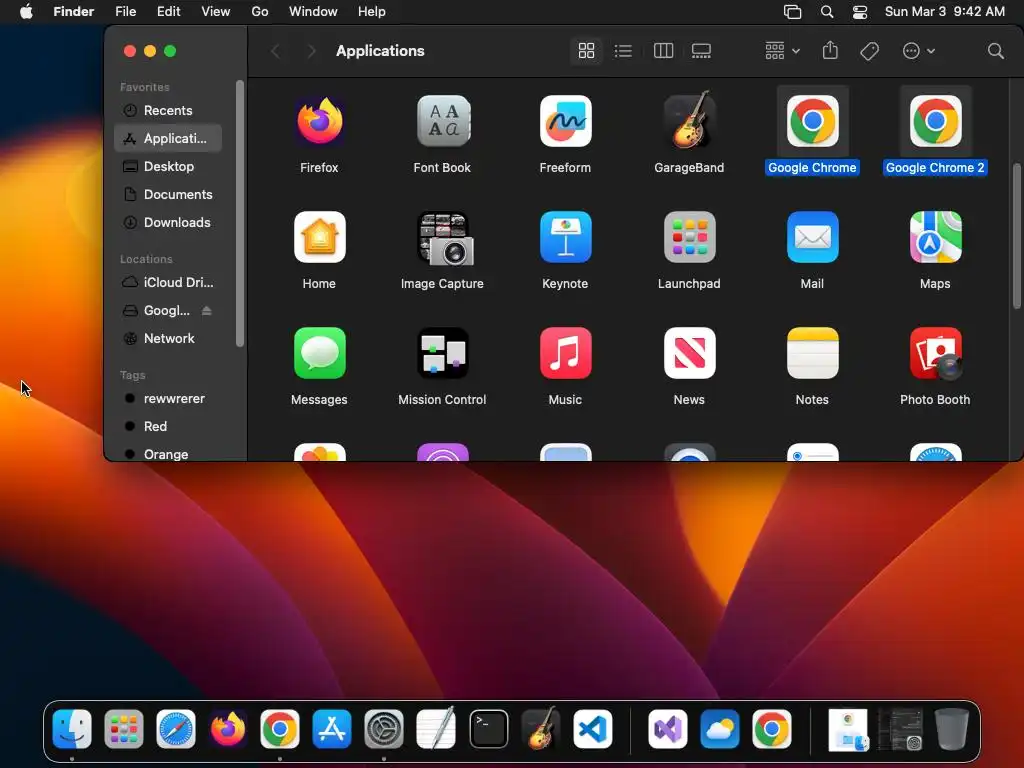Select the Messages app icon

319,353
